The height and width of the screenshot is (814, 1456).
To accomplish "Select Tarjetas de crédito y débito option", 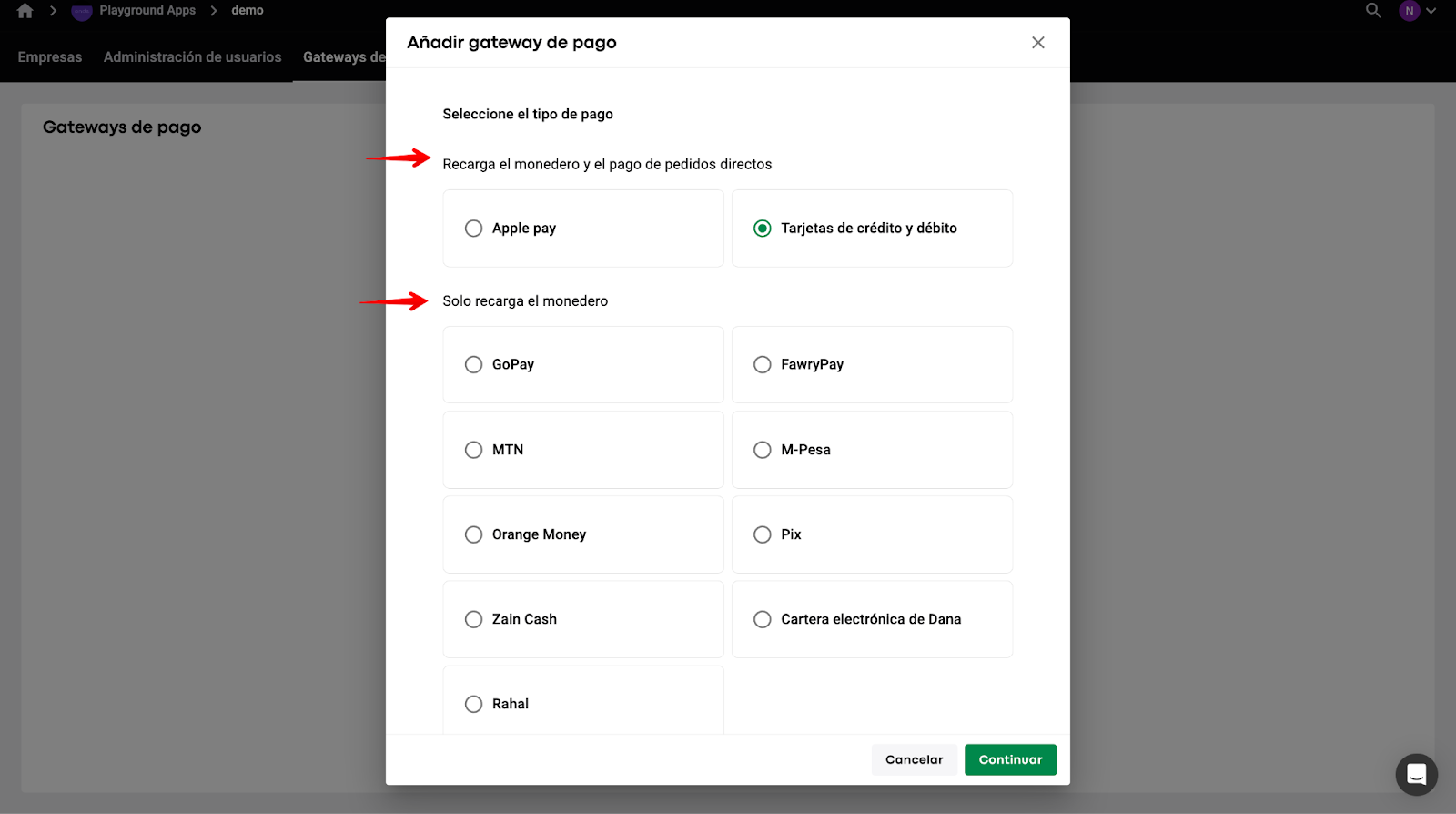I will [x=763, y=229].
